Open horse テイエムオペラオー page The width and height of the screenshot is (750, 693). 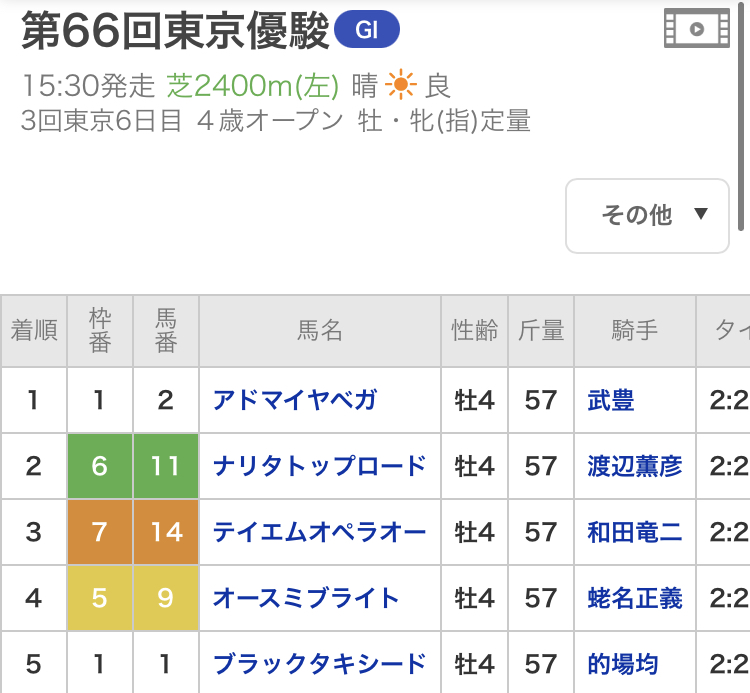click(319, 532)
